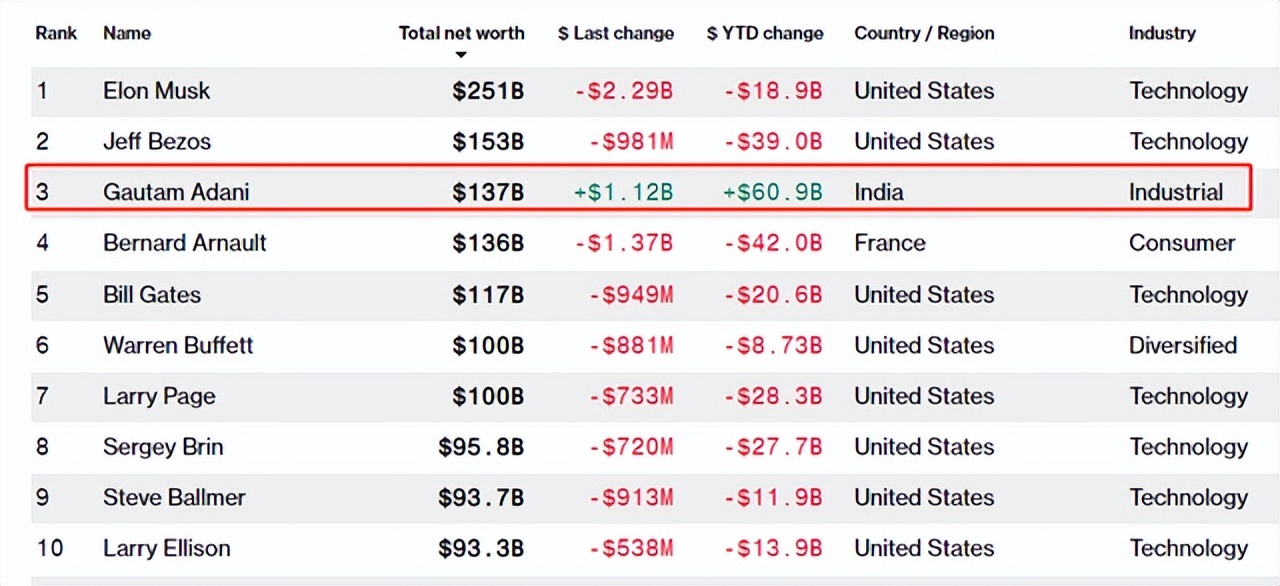
Task: Click the $ YTD change column header
Action: coord(765,33)
